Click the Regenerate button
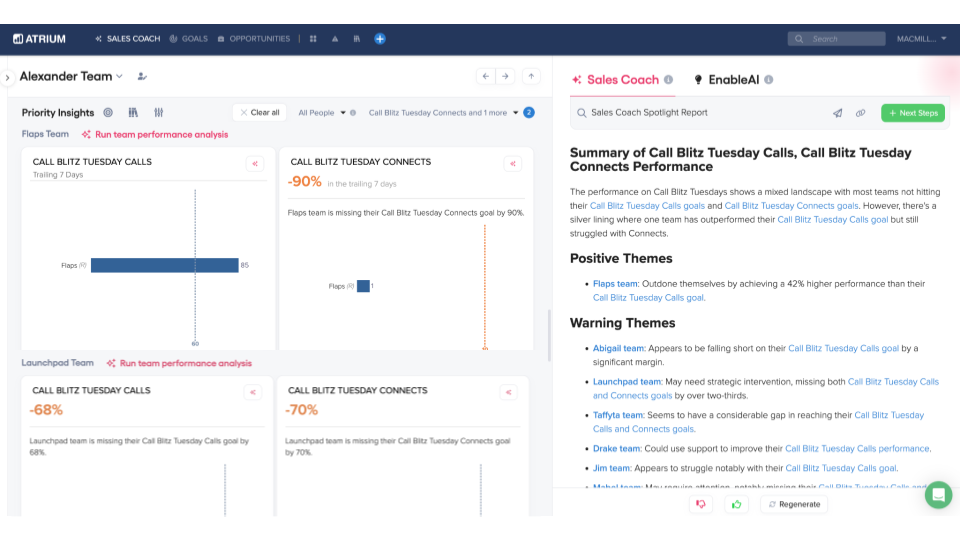960x540 pixels. click(x=794, y=504)
